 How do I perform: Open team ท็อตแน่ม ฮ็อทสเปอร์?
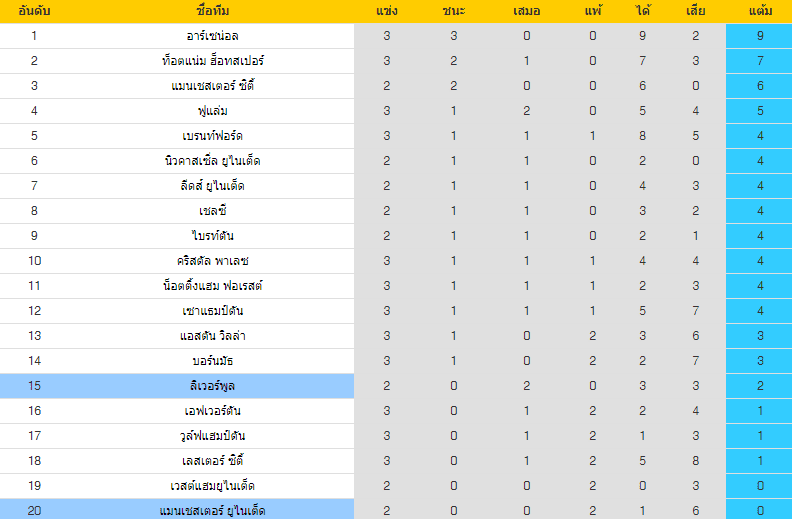(x=213, y=61)
